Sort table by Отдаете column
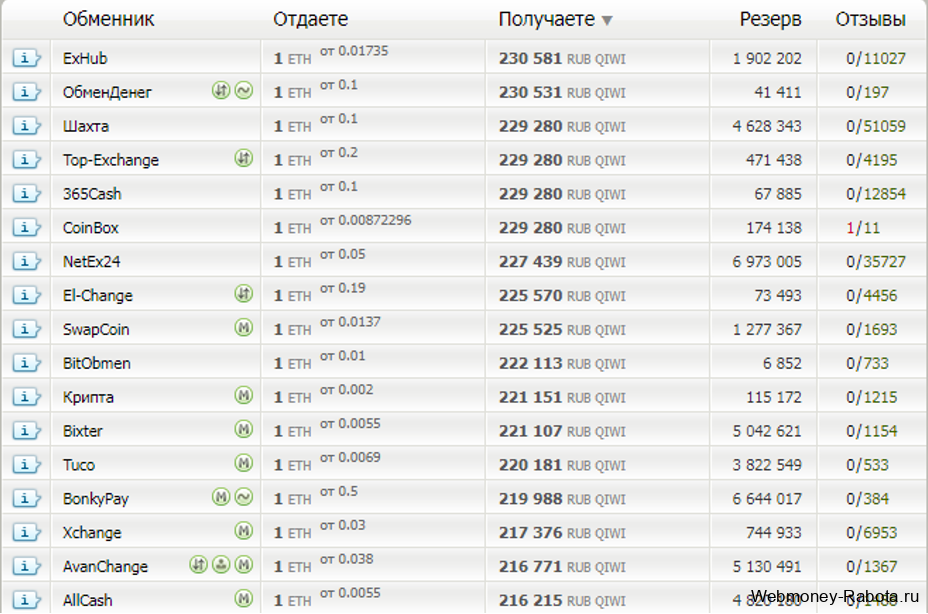This screenshot has height=614, width=928. [311, 20]
